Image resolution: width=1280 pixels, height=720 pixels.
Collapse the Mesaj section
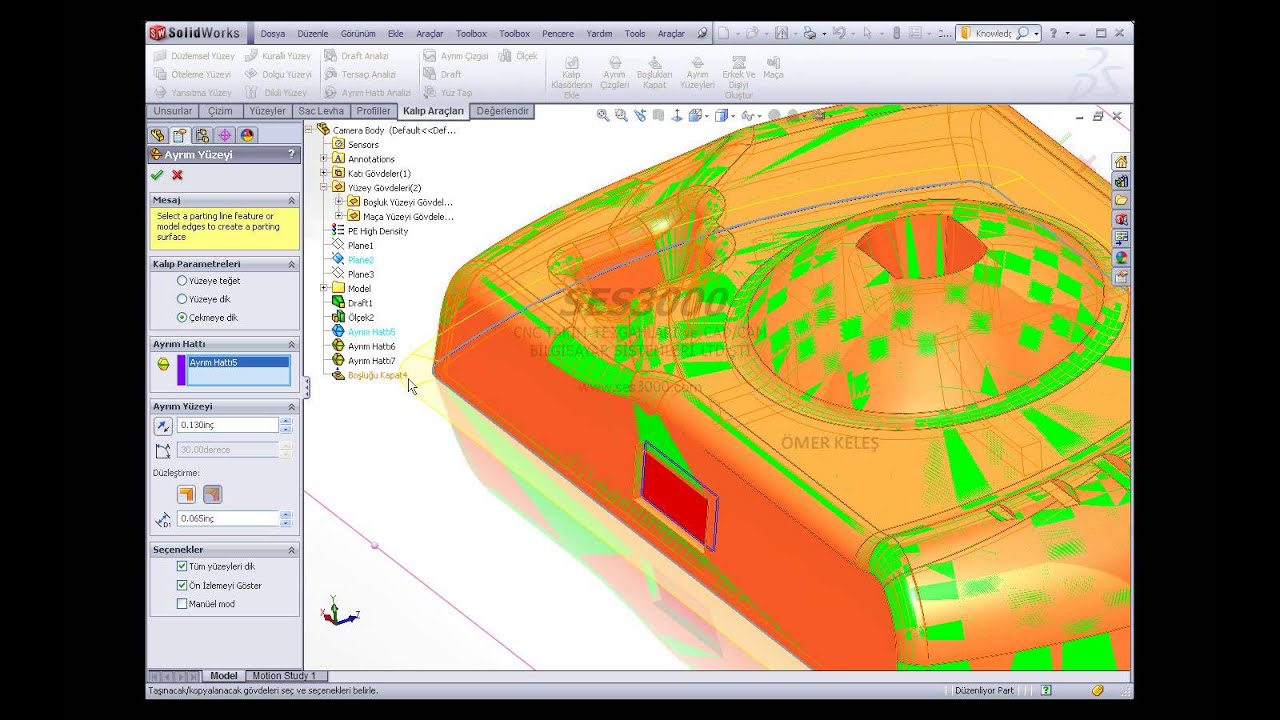point(292,200)
